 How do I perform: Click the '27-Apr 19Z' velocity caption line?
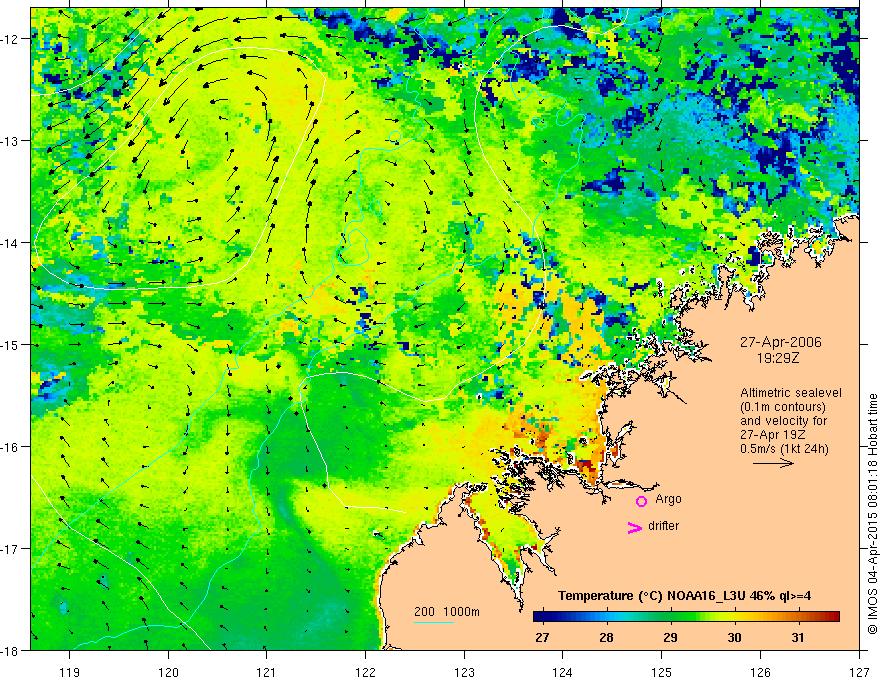pos(769,434)
